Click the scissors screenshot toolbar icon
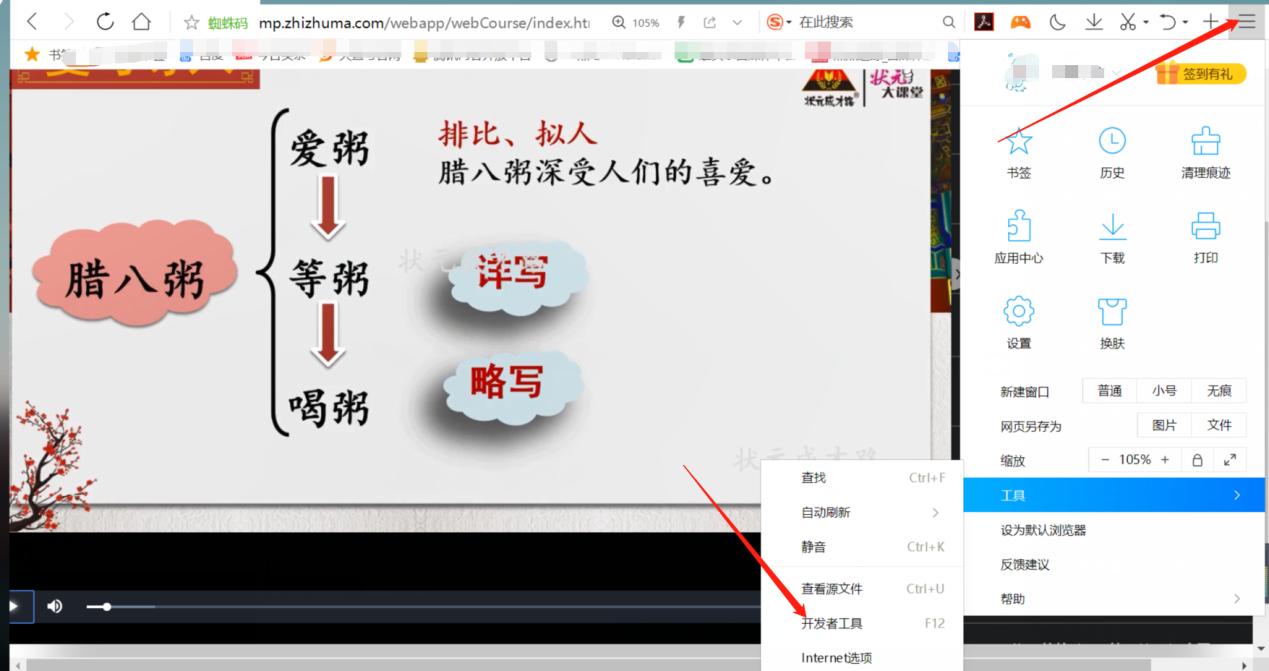 coord(1126,20)
